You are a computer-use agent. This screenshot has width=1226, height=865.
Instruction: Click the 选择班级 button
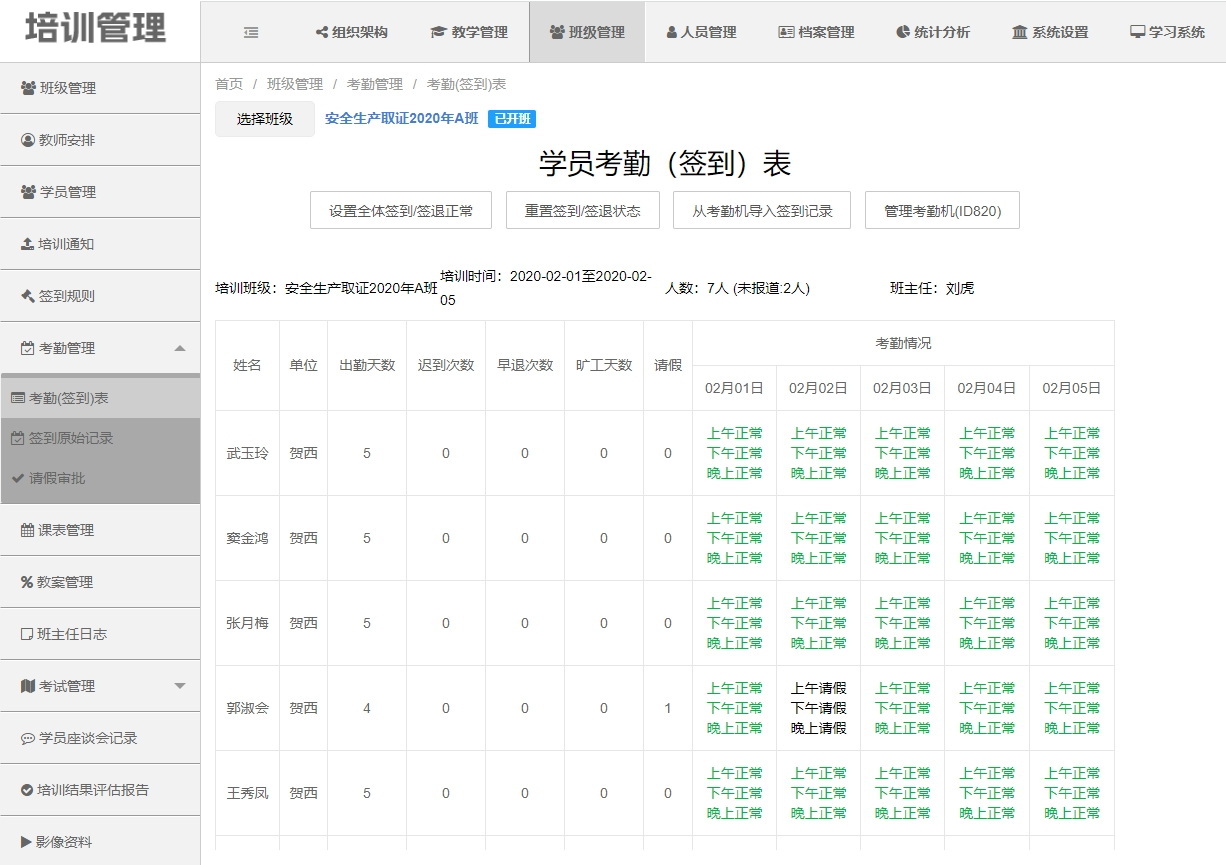click(265, 119)
